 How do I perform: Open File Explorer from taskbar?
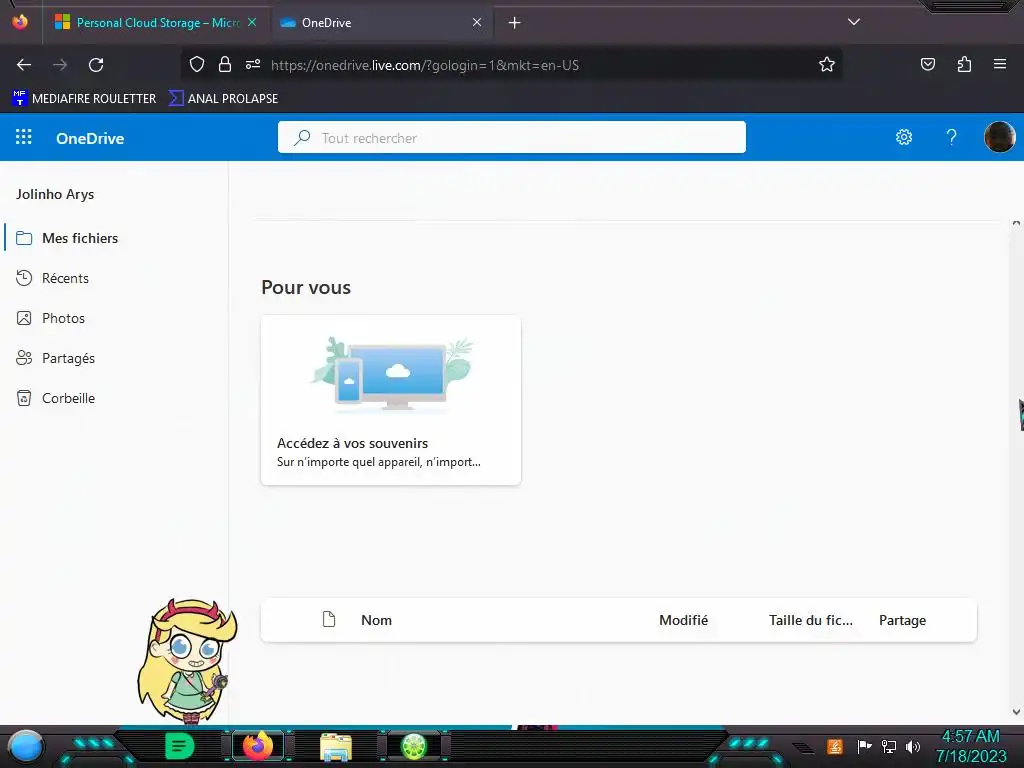click(336, 746)
